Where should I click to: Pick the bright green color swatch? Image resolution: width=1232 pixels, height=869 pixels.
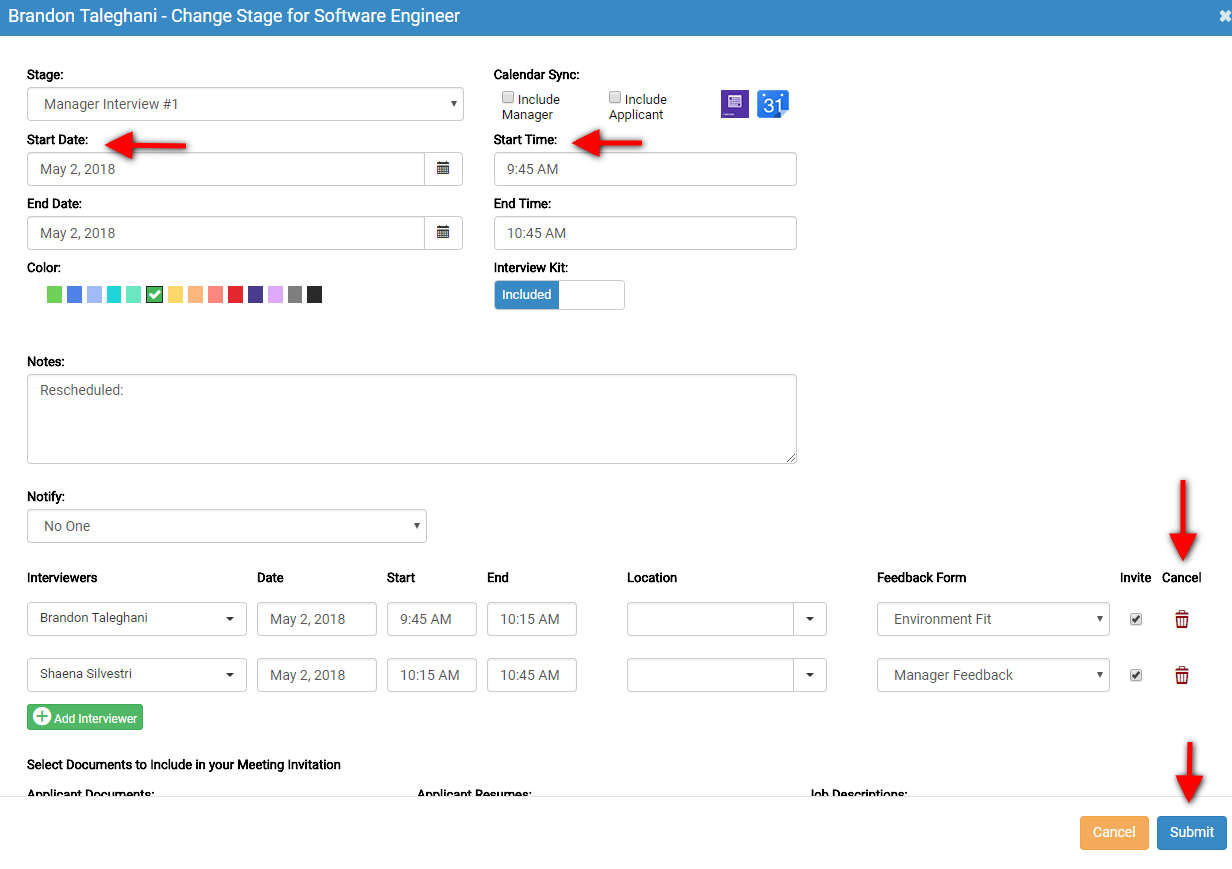(x=55, y=295)
